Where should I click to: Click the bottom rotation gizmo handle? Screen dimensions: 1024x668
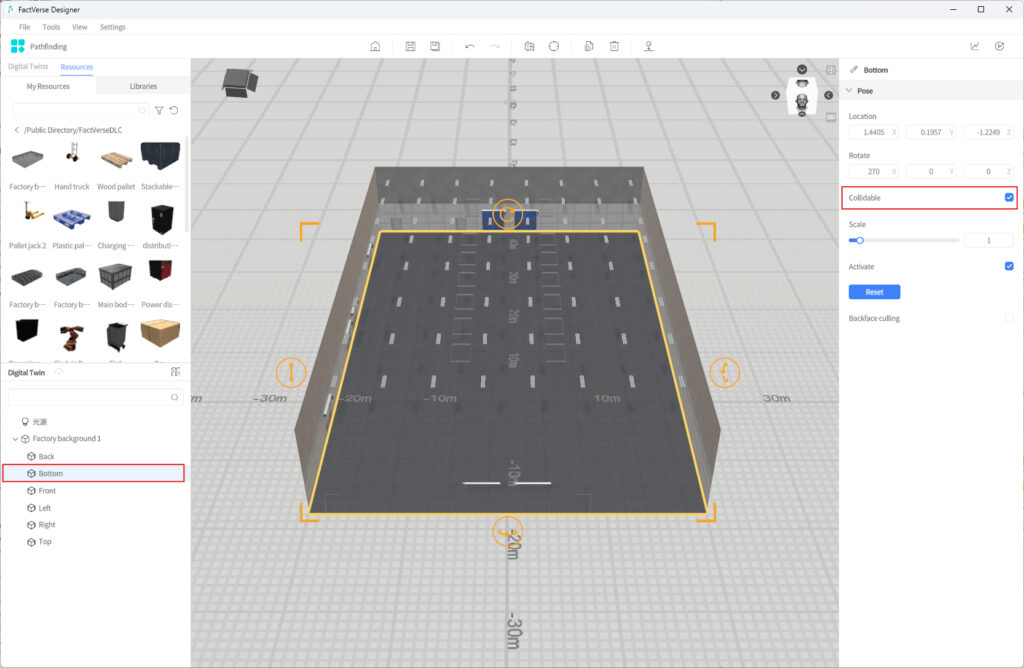point(507,531)
